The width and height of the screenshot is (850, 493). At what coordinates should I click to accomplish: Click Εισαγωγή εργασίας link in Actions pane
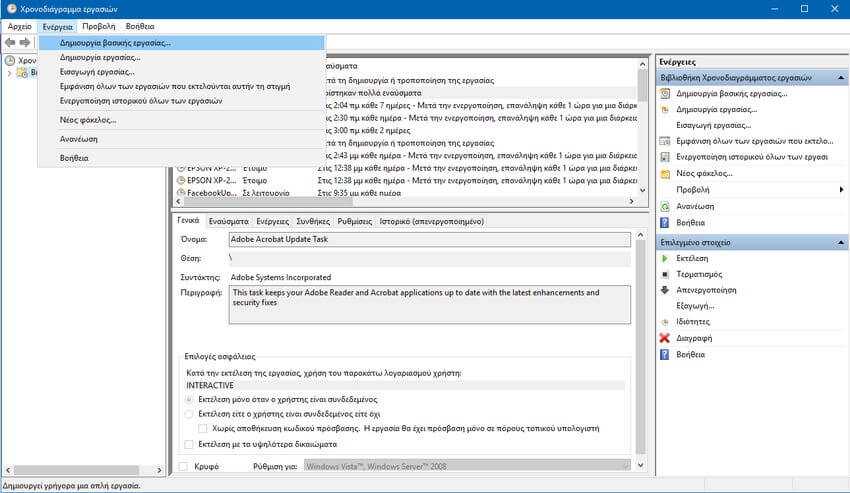[x=713, y=125]
